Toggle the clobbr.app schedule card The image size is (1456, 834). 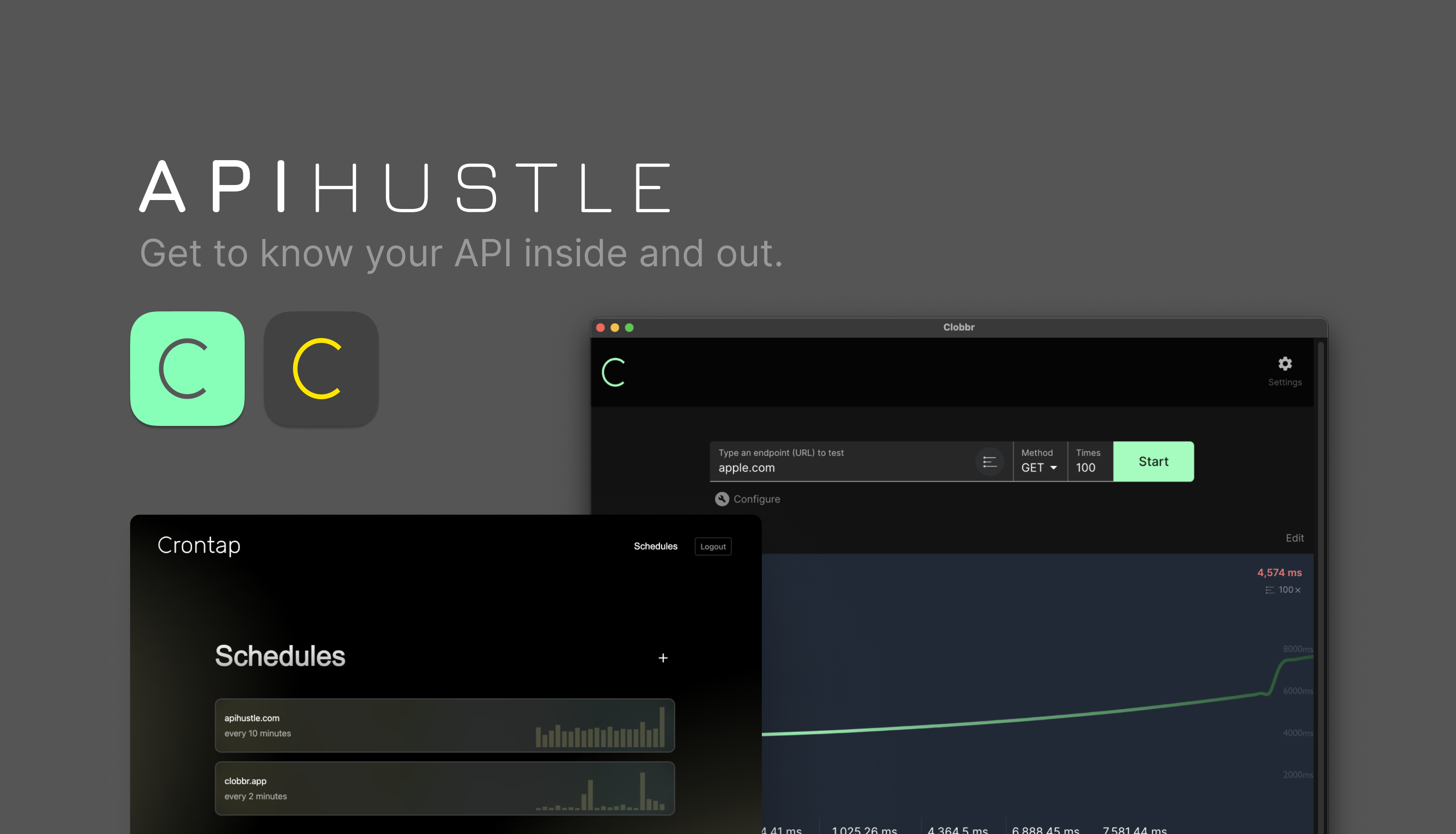point(444,788)
